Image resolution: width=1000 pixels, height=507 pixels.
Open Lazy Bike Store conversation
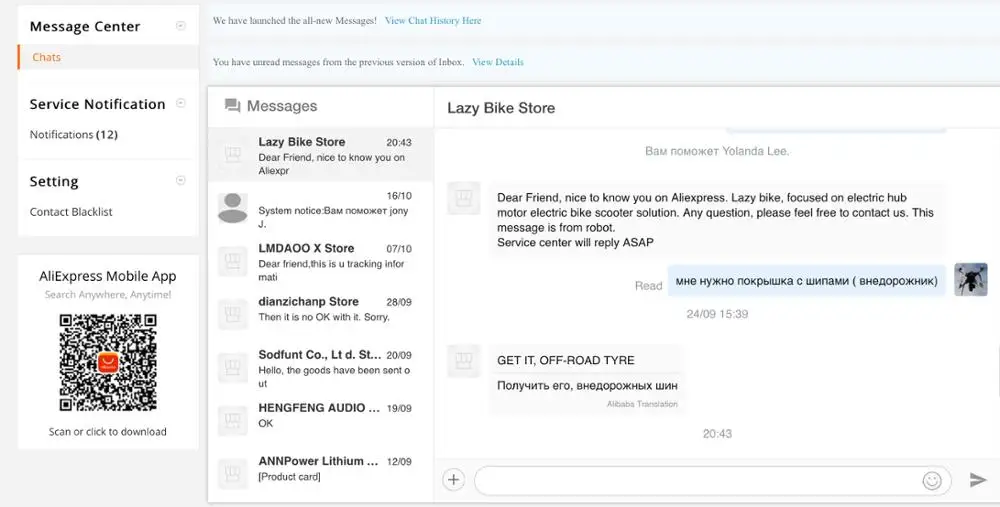(x=320, y=155)
